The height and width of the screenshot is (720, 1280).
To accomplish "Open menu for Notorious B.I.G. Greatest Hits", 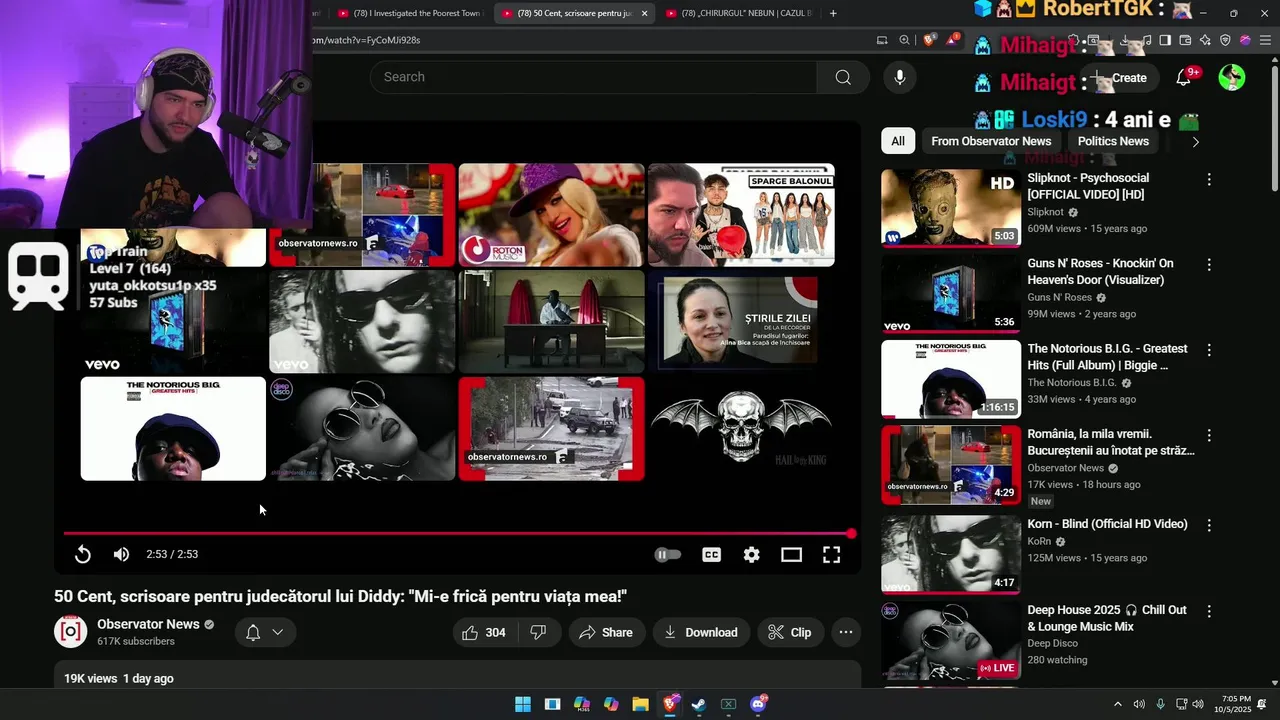I will coord(1208,350).
